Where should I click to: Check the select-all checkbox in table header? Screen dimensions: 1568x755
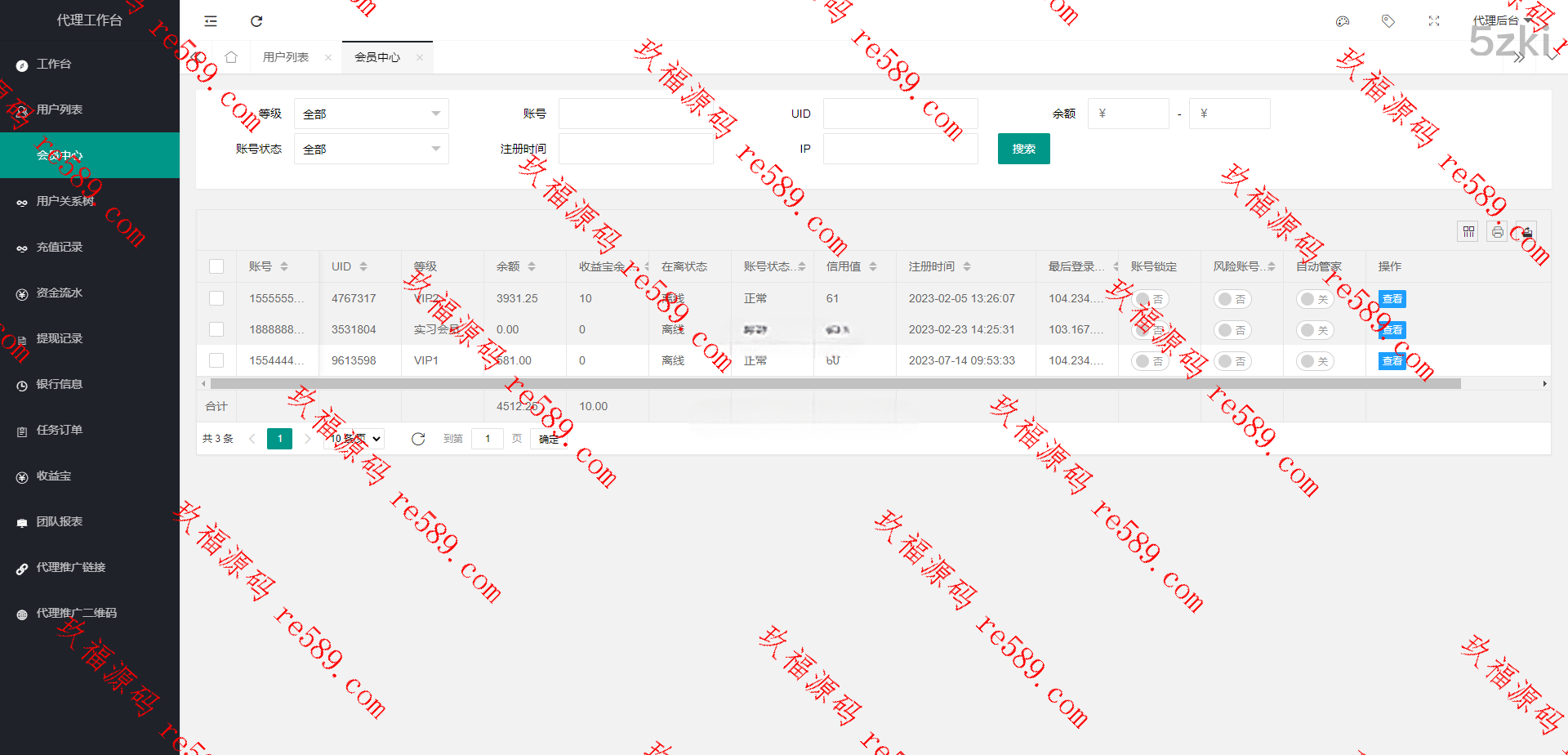(216, 266)
